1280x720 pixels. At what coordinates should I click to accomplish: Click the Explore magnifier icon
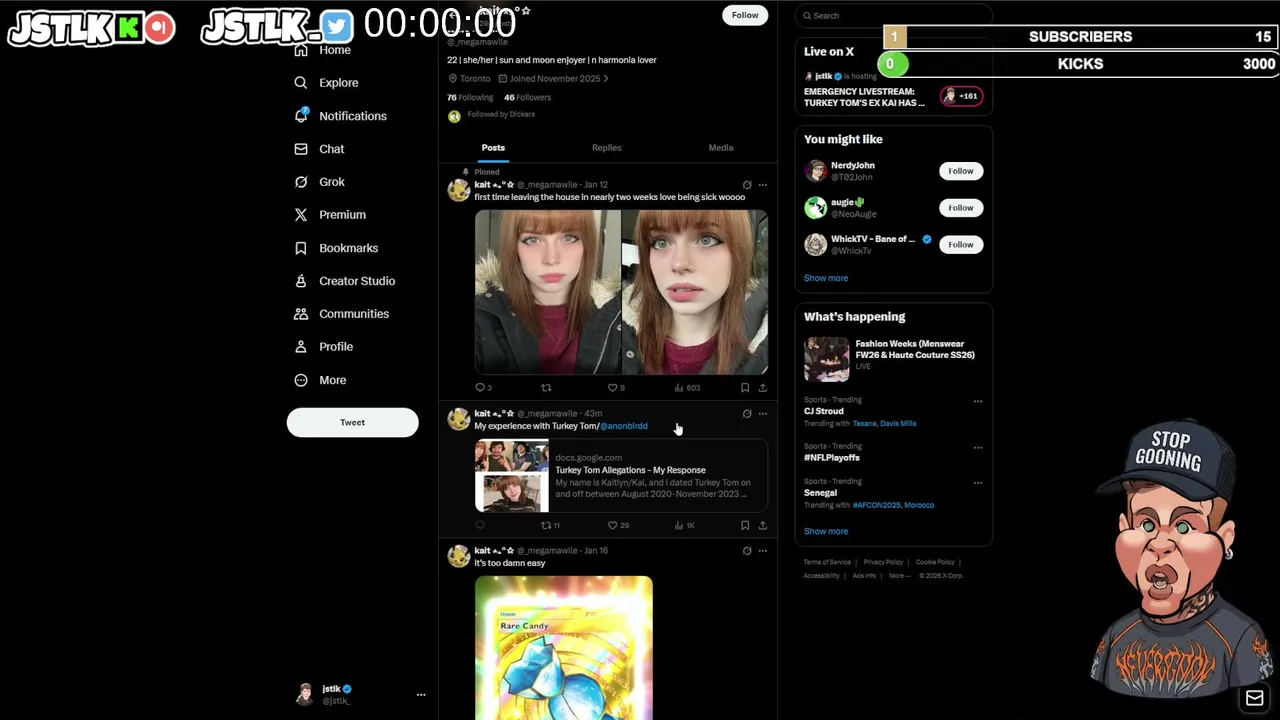tap(301, 83)
